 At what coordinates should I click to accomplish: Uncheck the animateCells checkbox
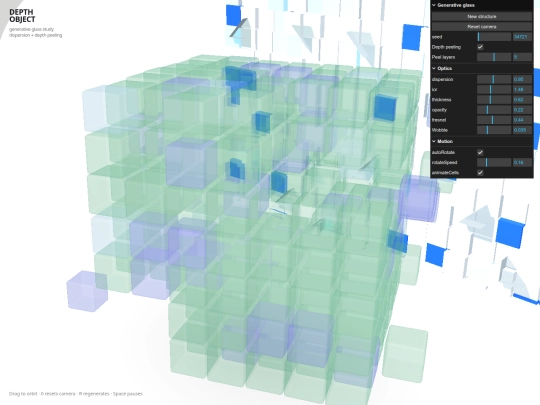coord(480,173)
